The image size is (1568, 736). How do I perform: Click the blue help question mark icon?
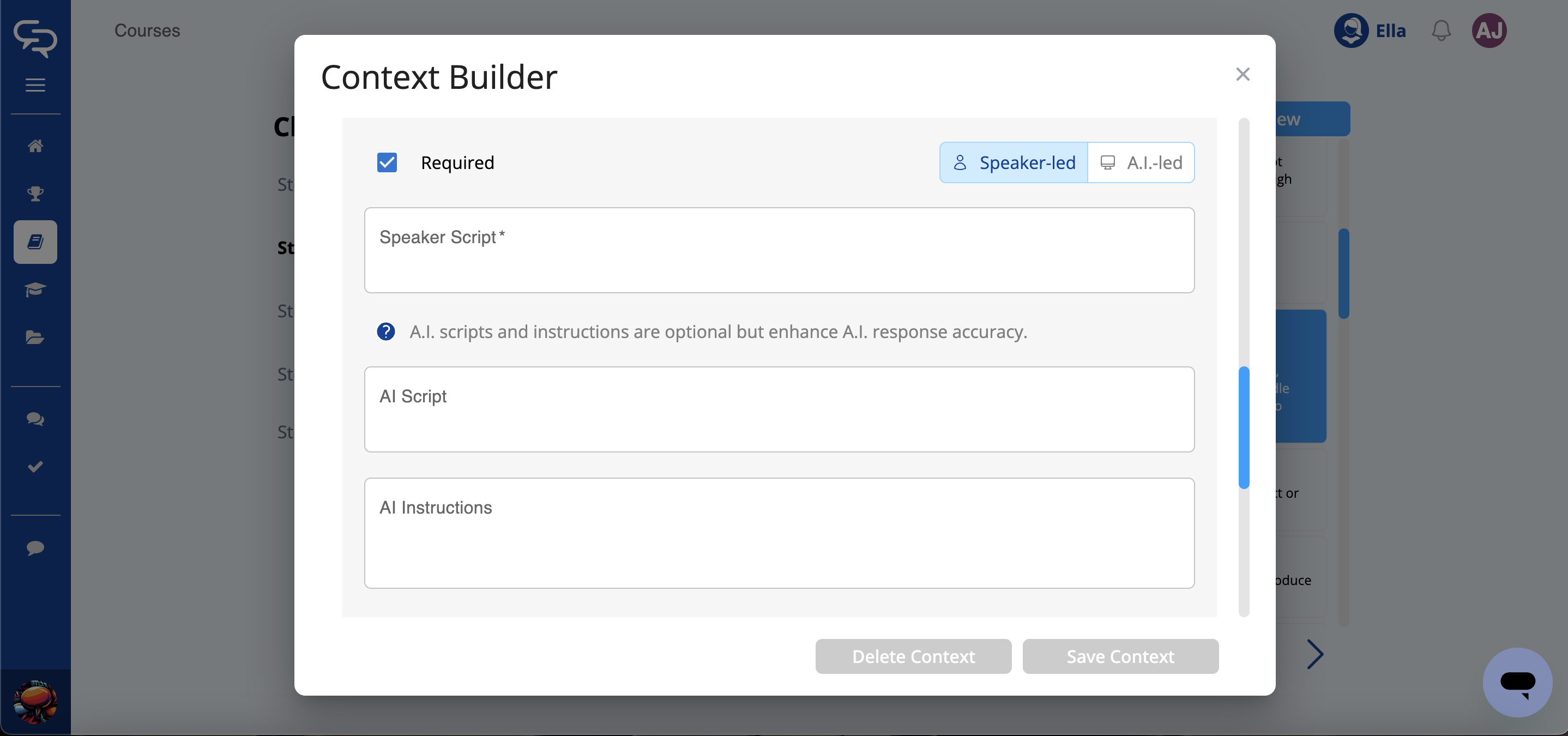point(385,332)
